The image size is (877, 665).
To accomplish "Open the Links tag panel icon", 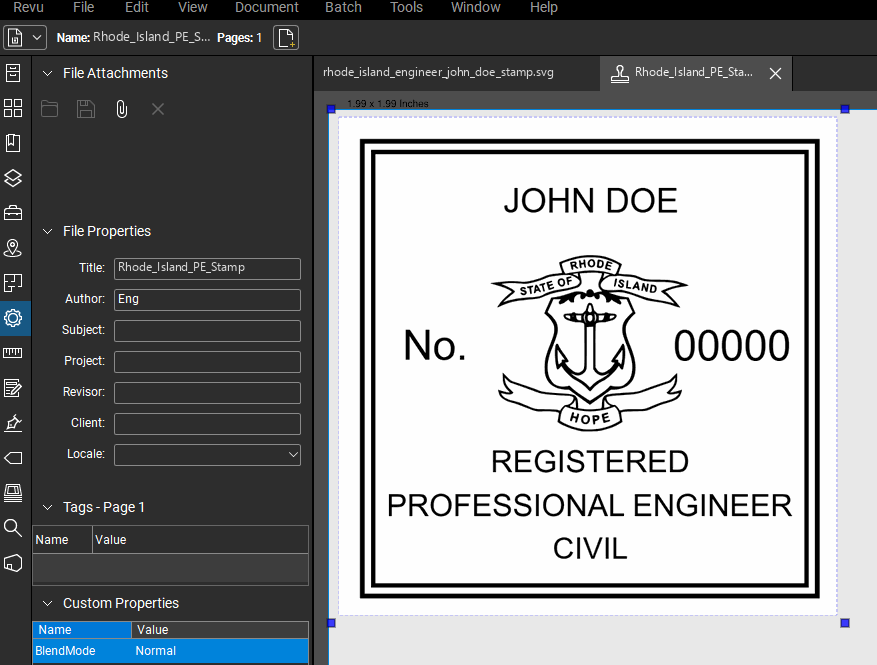I will [13, 458].
